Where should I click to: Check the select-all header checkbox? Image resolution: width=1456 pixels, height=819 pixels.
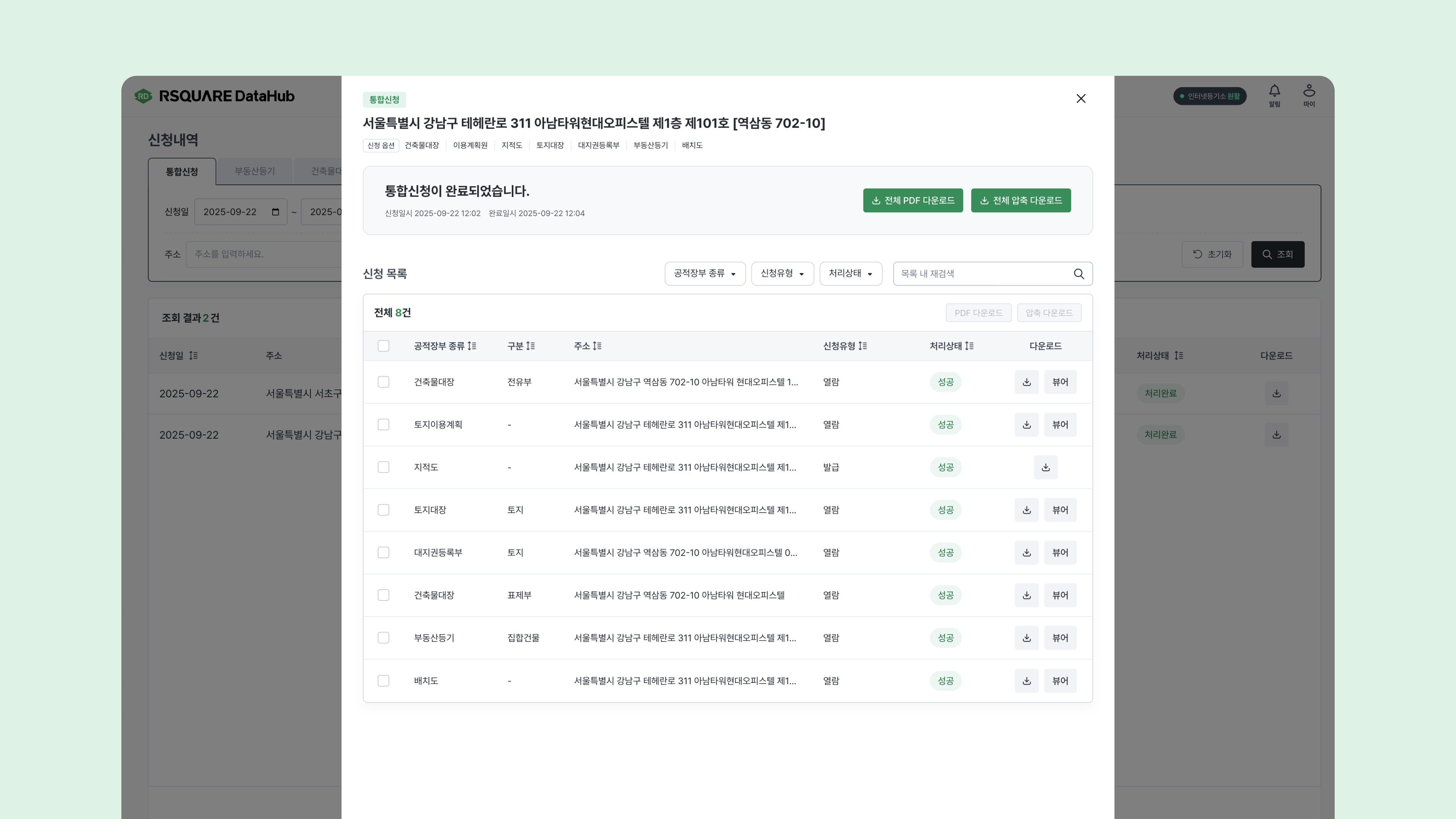pos(383,346)
